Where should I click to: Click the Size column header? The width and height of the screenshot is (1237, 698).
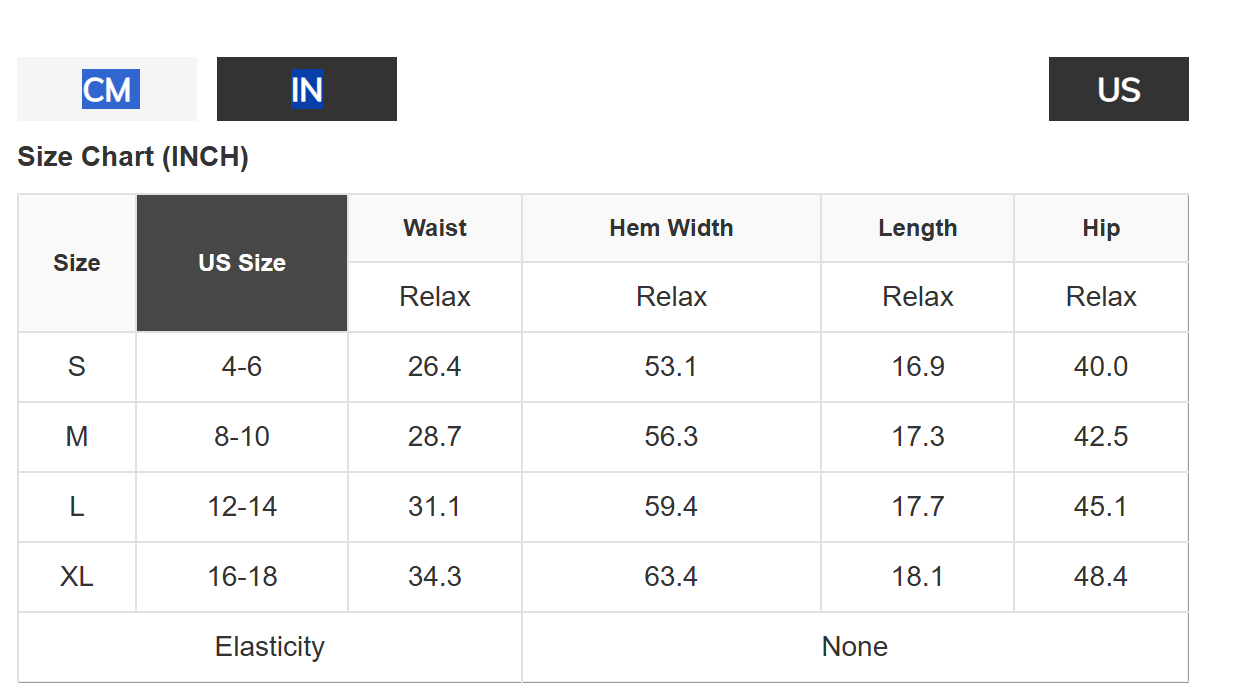[77, 263]
